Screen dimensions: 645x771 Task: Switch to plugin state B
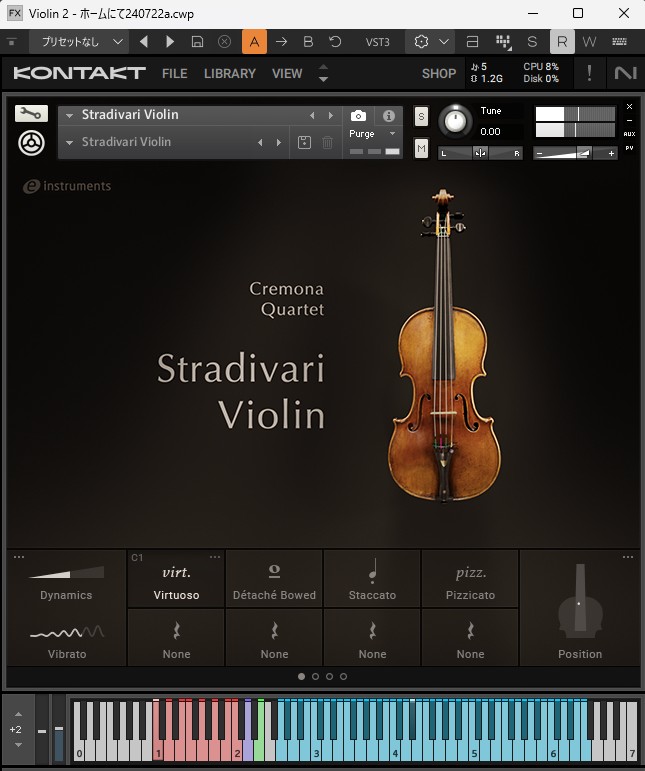coord(308,42)
